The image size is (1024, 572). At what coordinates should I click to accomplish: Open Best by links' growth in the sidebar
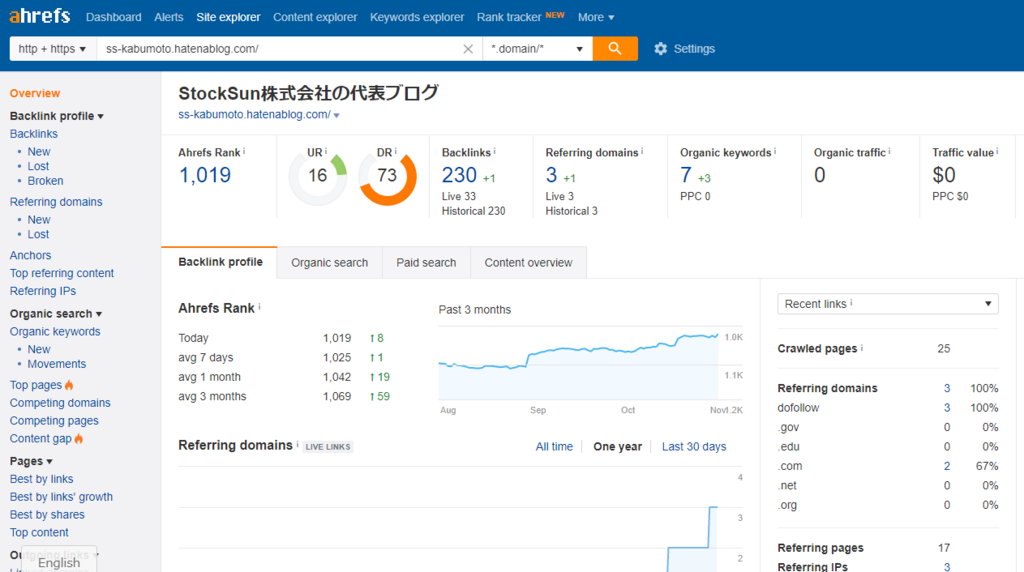(61, 497)
